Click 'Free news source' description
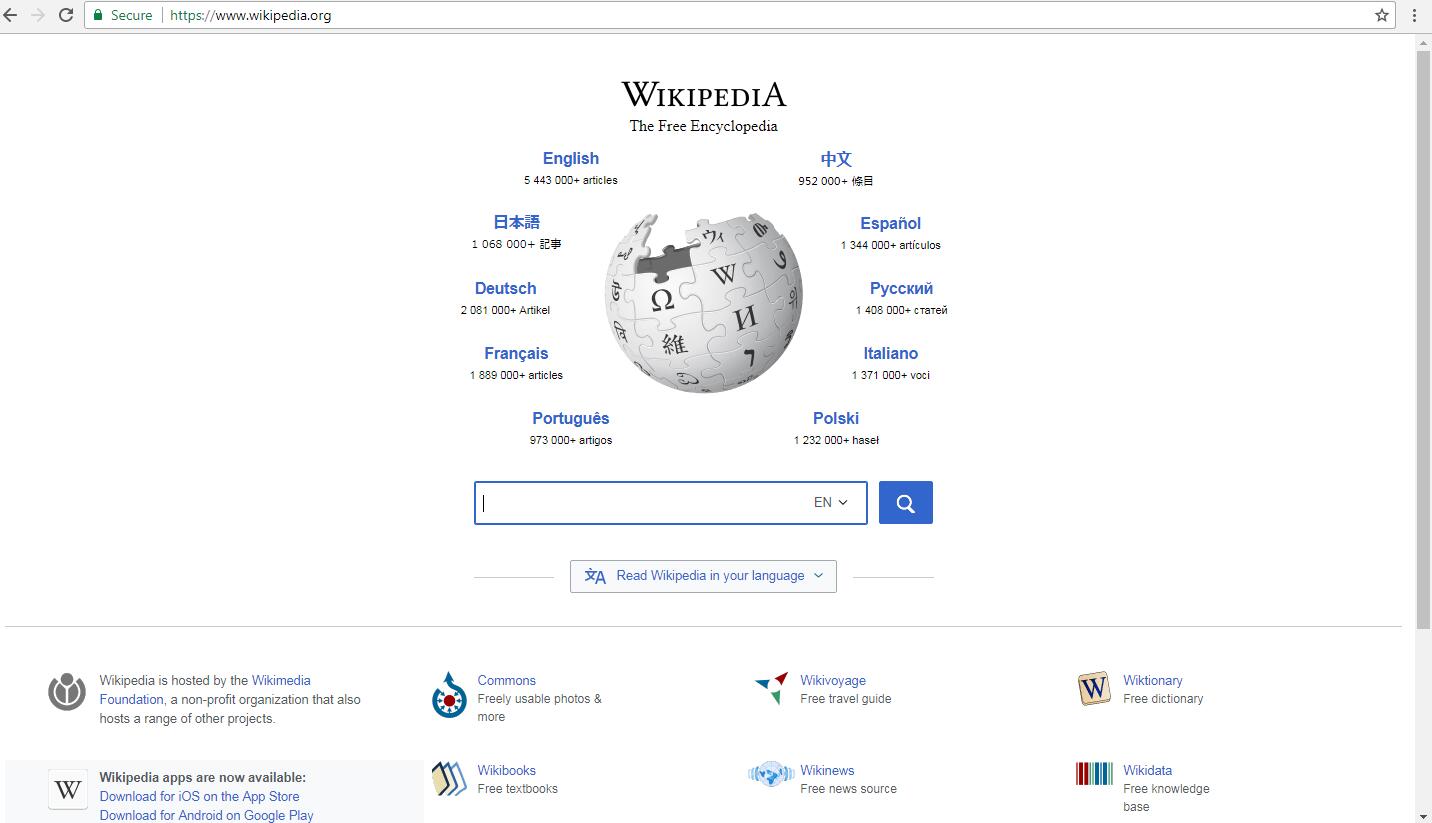 (849, 789)
